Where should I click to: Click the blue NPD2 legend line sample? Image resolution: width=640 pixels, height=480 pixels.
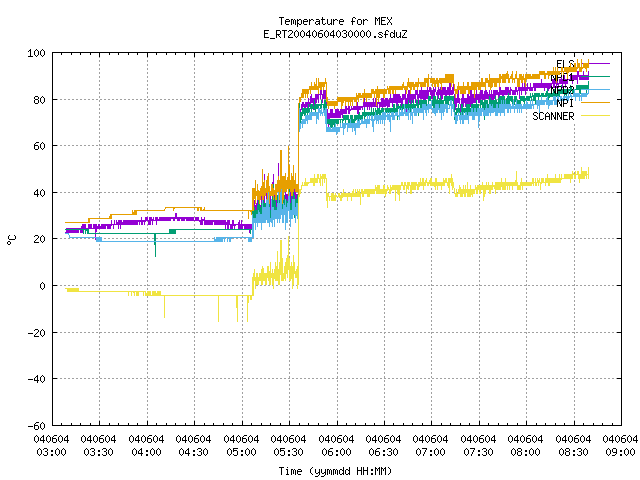pos(596,90)
